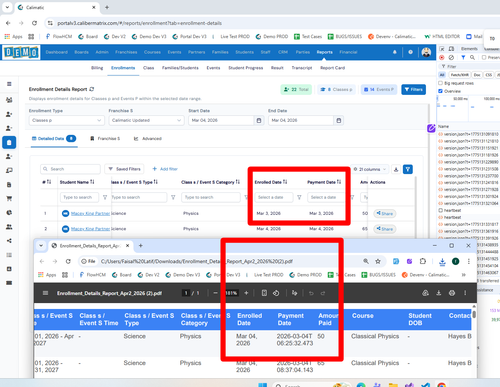Open the user avatar menu in the portal navbar
This screenshot has width=500, height=387.
[426, 52]
